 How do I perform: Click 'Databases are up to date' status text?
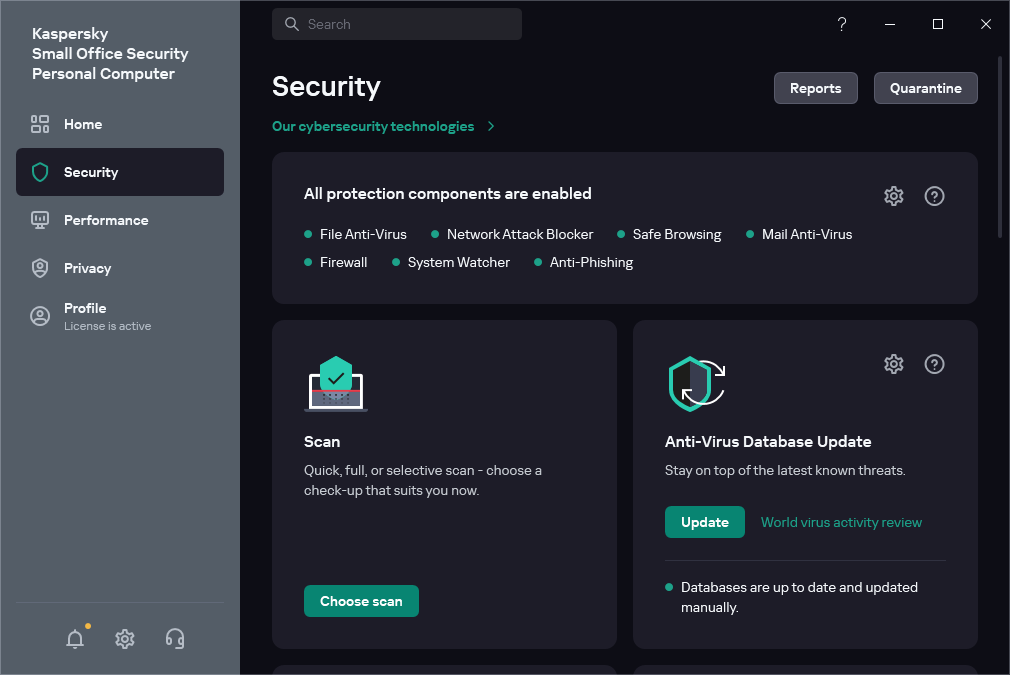click(799, 597)
